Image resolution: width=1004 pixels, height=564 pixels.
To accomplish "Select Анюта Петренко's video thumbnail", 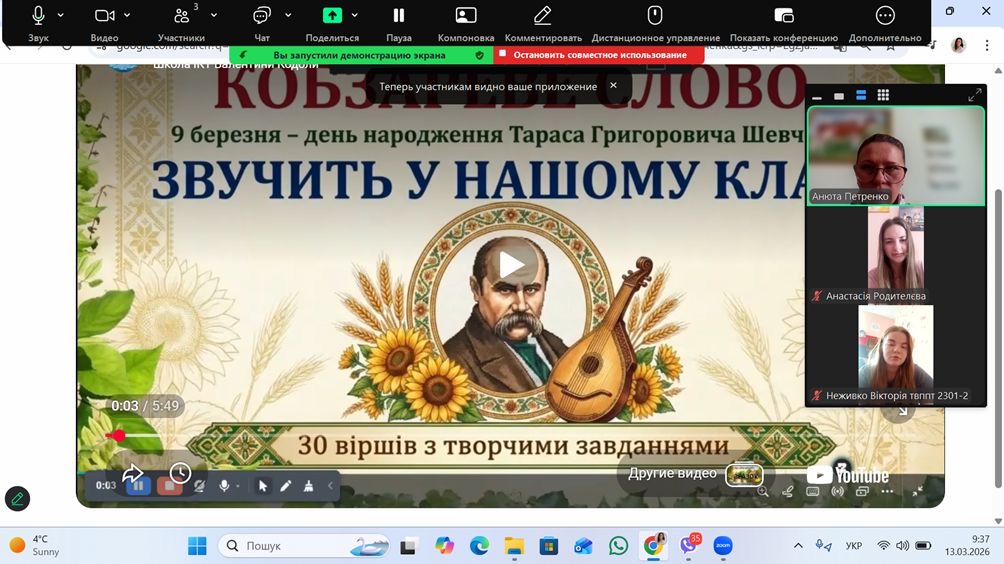I will [896, 155].
